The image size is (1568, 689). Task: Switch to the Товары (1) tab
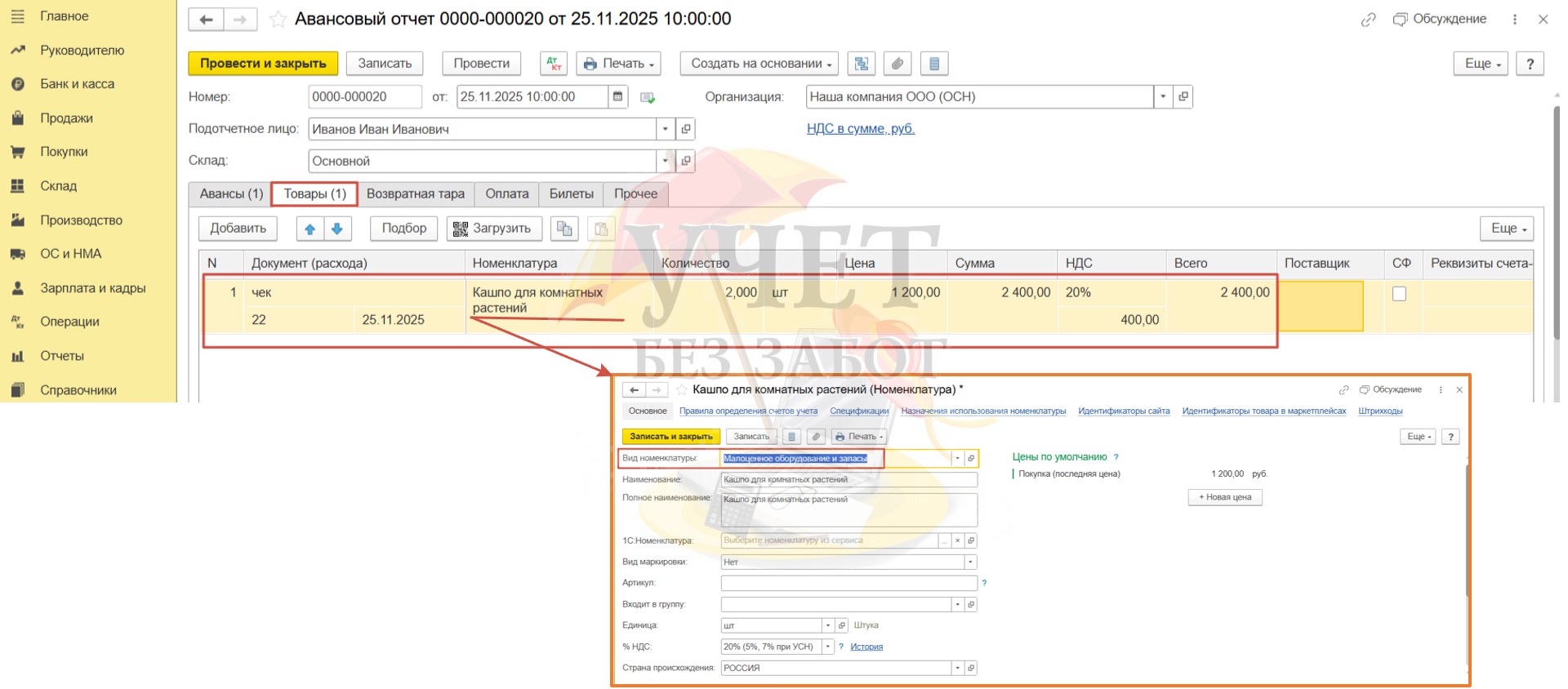pyautogui.click(x=315, y=194)
